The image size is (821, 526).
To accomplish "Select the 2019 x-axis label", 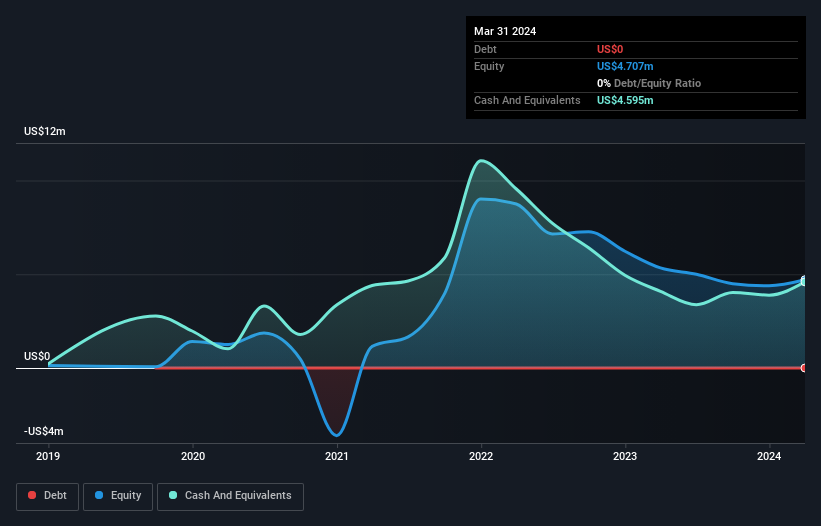I will (48, 456).
